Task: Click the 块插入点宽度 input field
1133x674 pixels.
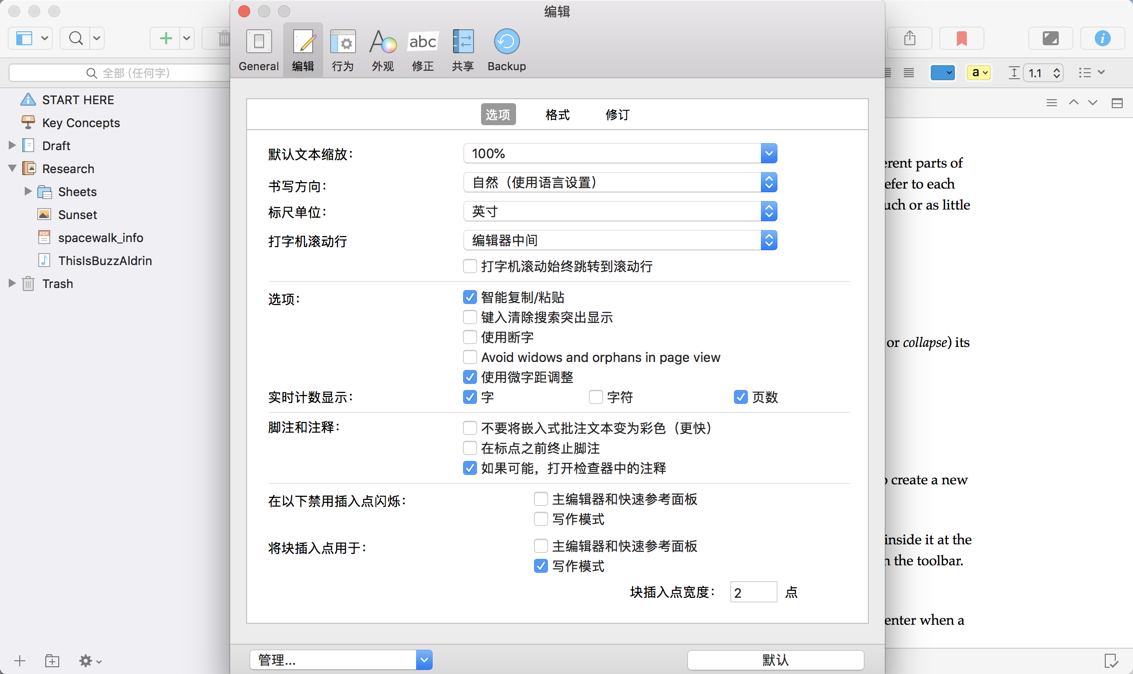Action: pyautogui.click(x=754, y=591)
